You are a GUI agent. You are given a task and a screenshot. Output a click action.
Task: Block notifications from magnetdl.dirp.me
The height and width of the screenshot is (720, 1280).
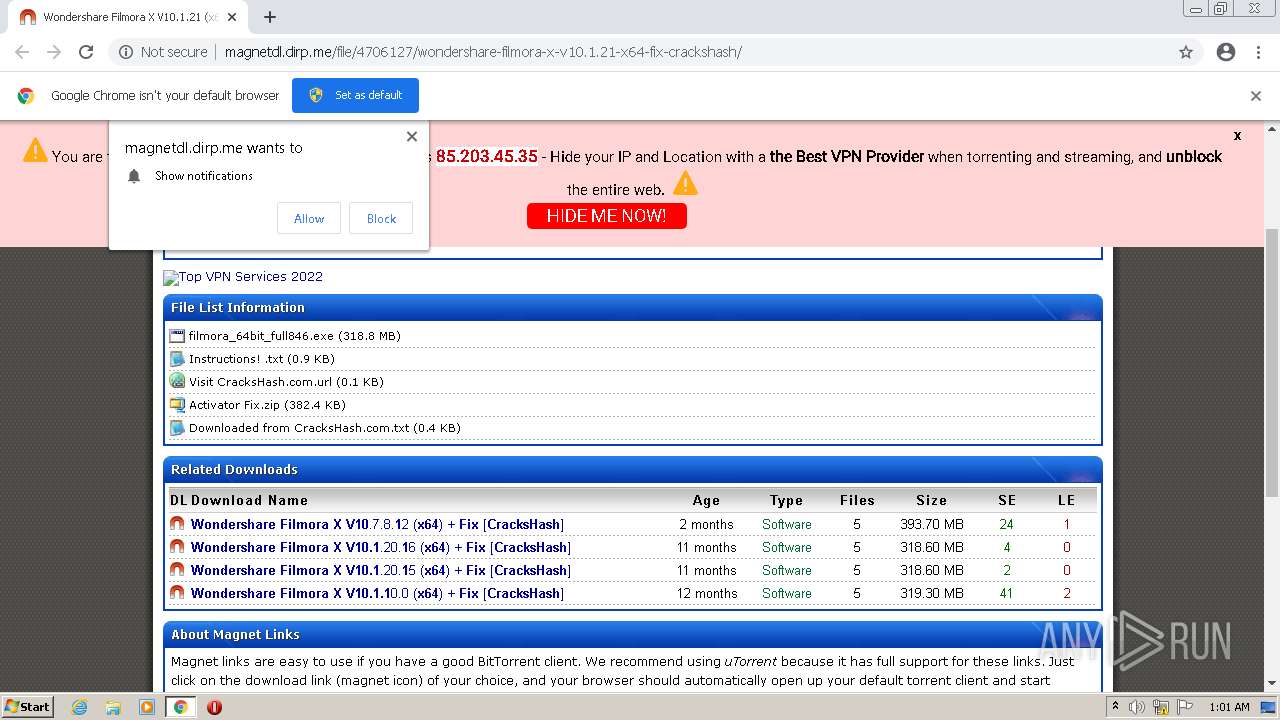pos(381,218)
